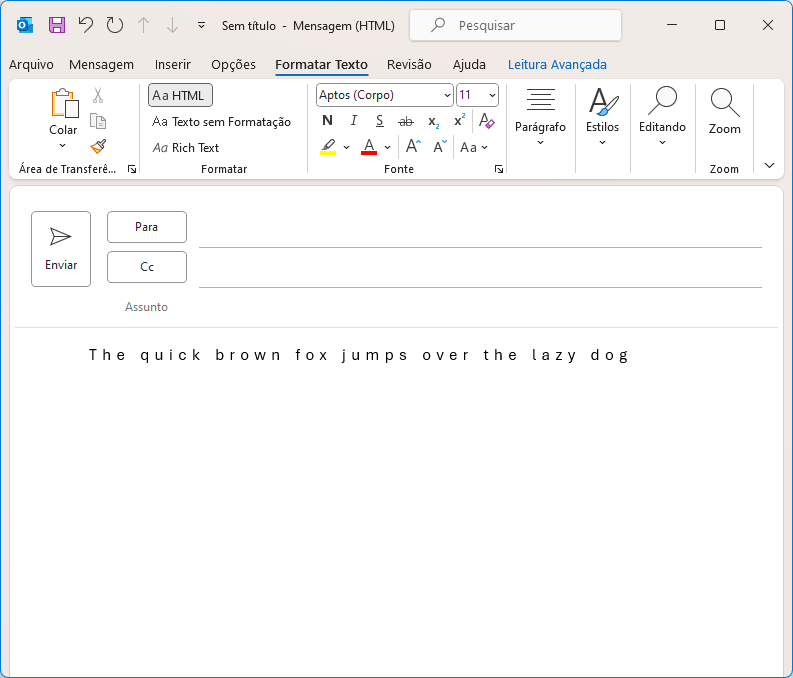The width and height of the screenshot is (793, 678).
Task: Open the Parágrafo menu
Action: pyautogui.click(x=541, y=118)
